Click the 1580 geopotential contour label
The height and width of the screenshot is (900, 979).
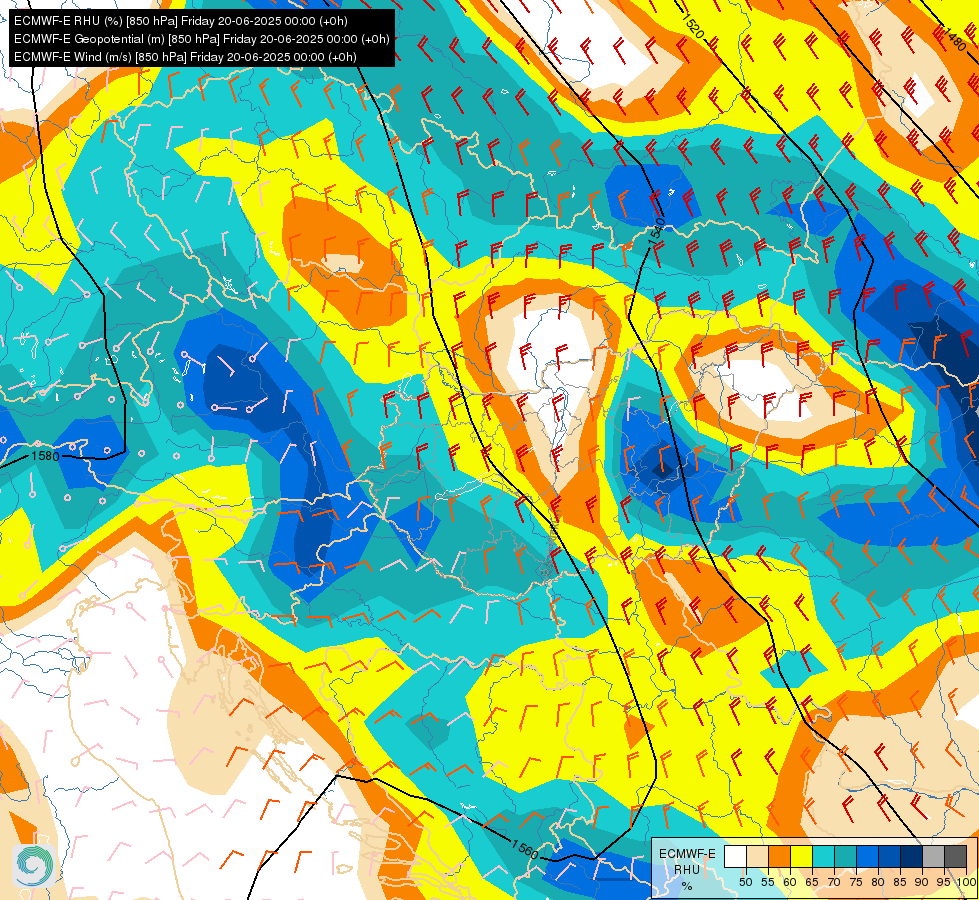(45, 456)
